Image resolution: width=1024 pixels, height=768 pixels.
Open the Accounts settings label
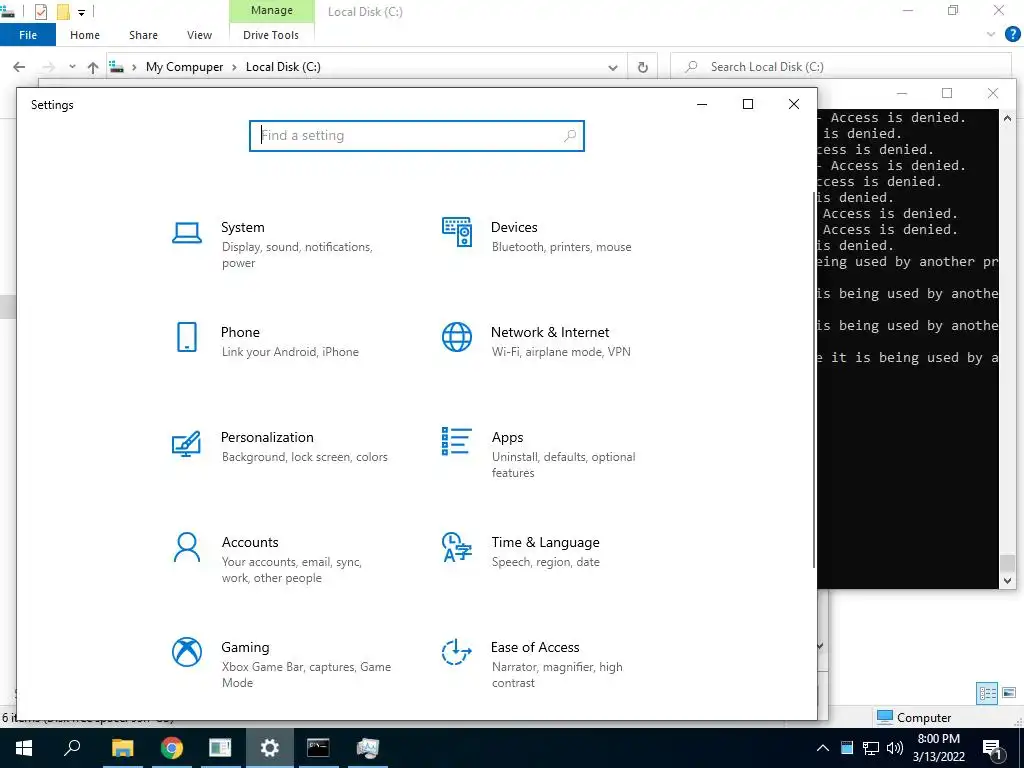pos(250,543)
